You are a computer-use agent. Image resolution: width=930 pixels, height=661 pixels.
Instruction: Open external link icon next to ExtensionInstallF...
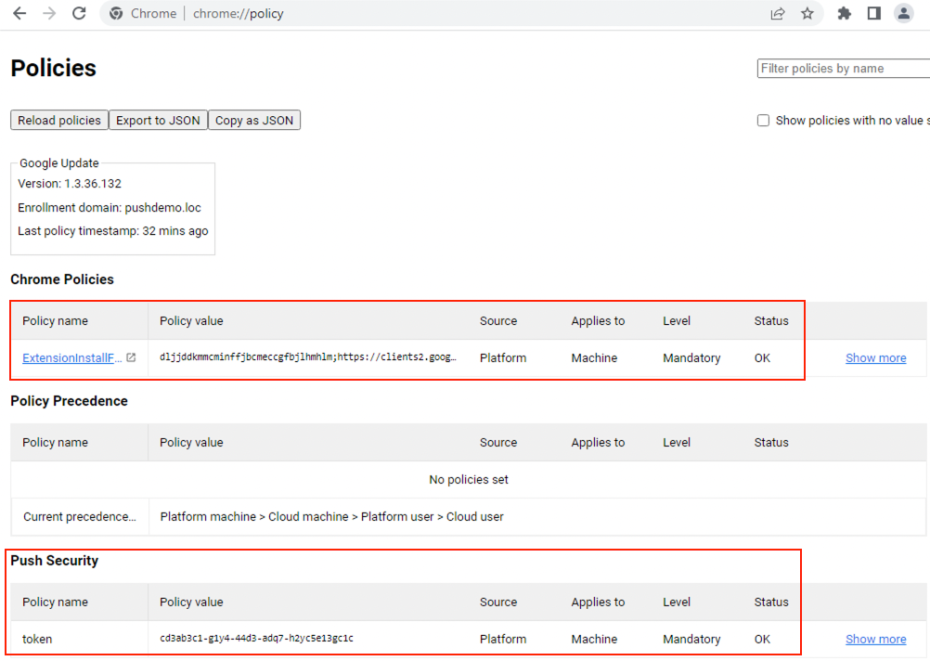(x=131, y=357)
